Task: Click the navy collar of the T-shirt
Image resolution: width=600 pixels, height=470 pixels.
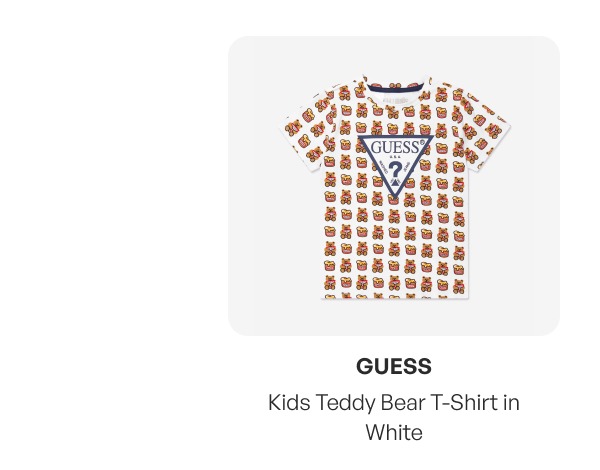Action: pos(395,90)
